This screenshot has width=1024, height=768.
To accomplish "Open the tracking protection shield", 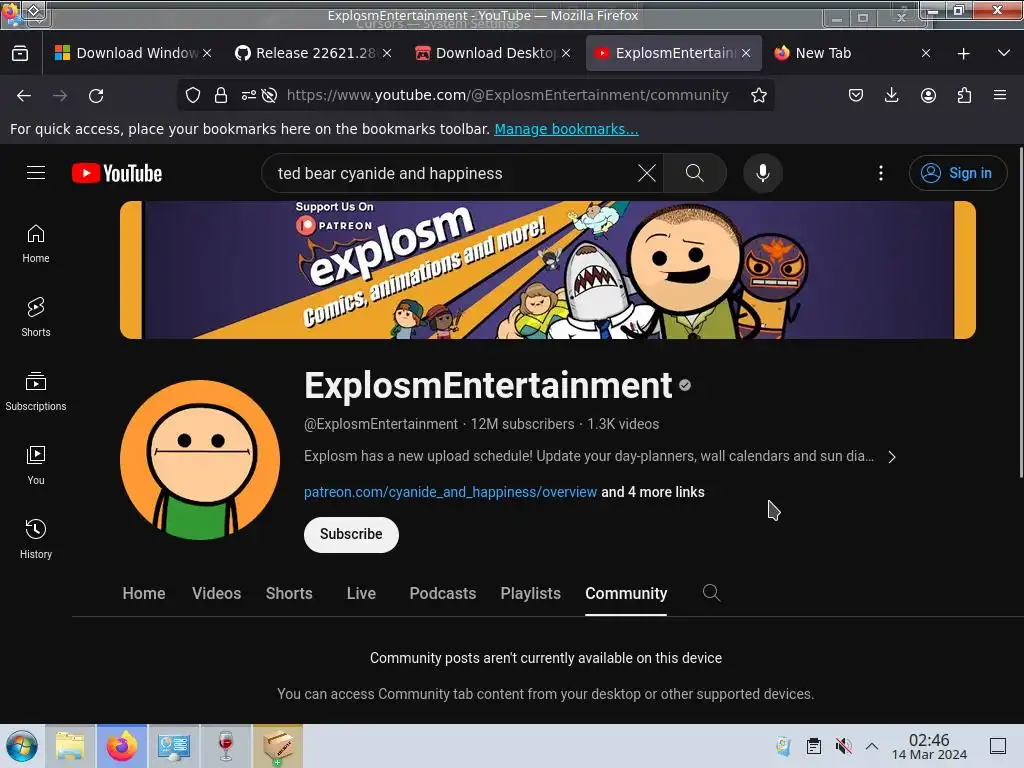I will pos(193,95).
